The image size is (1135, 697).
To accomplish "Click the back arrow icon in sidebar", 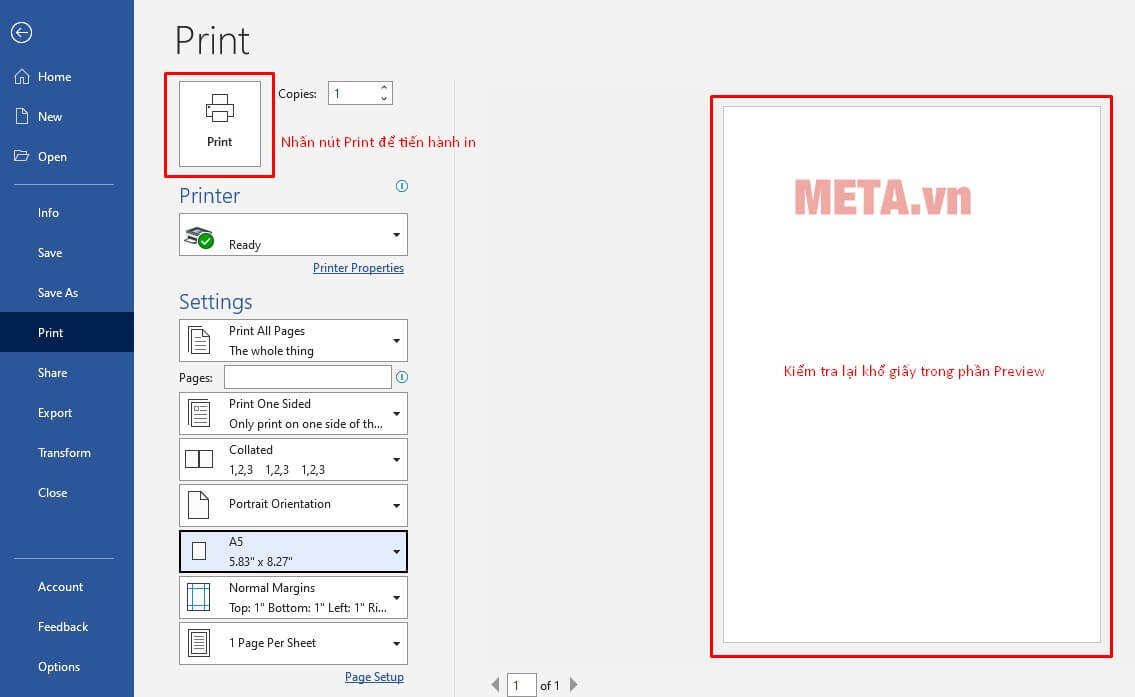I will click(x=22, y=33).
